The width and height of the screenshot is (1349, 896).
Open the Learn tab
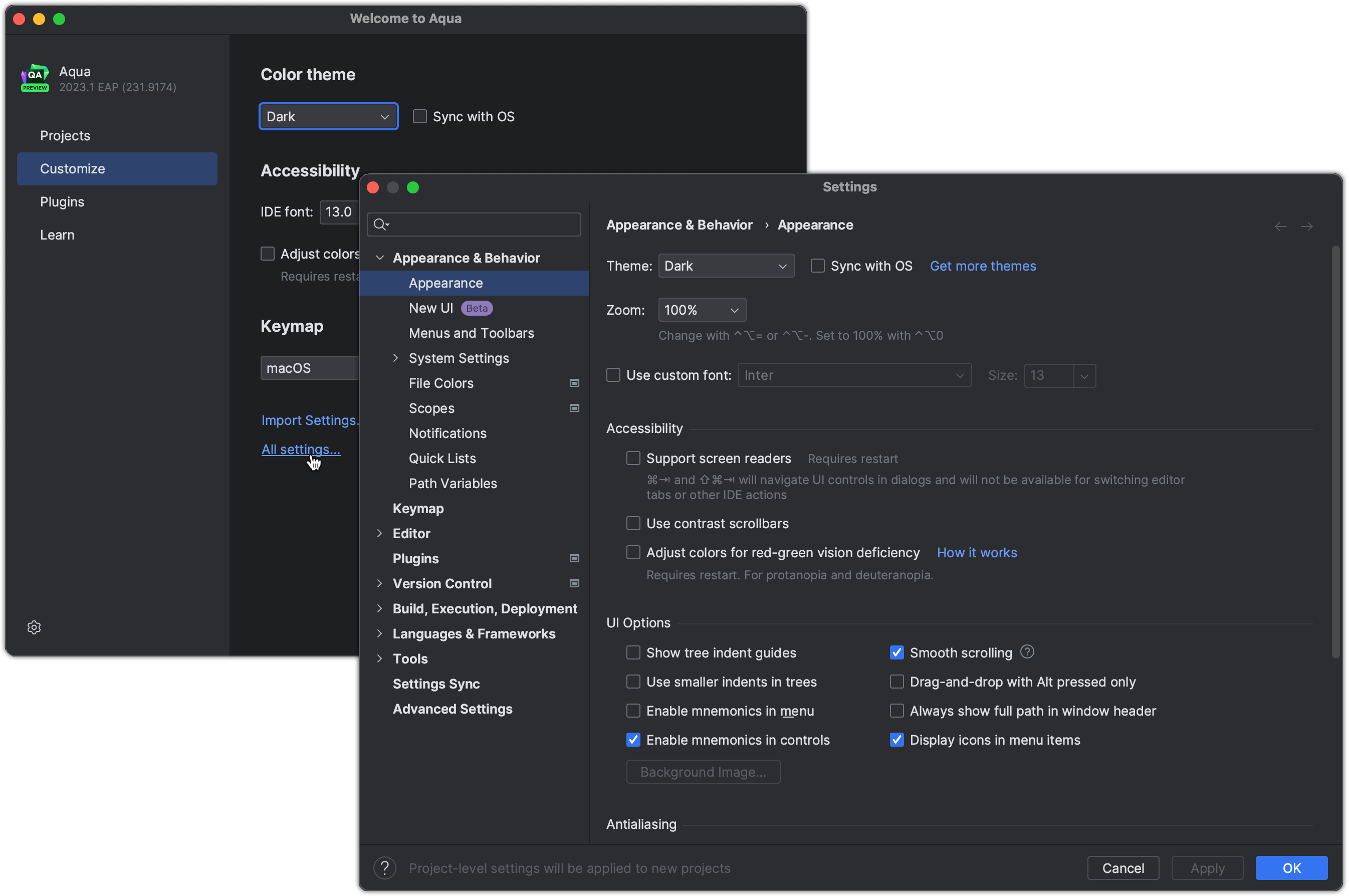coord(117,235)
